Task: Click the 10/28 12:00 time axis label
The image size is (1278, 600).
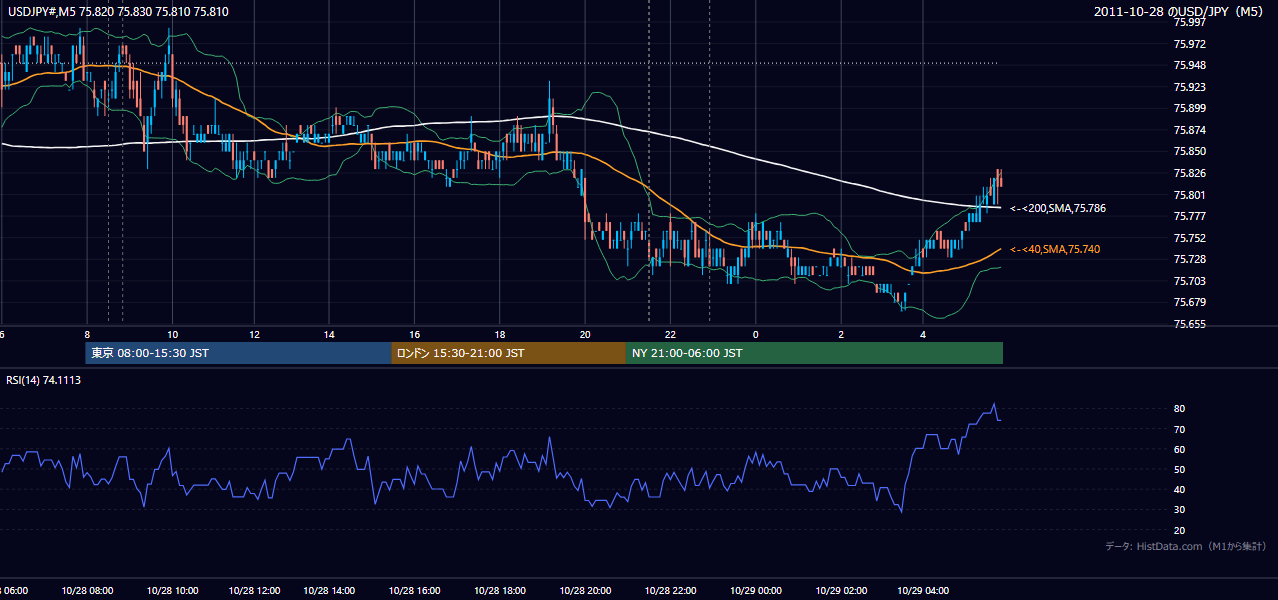Action: (254, 591)
